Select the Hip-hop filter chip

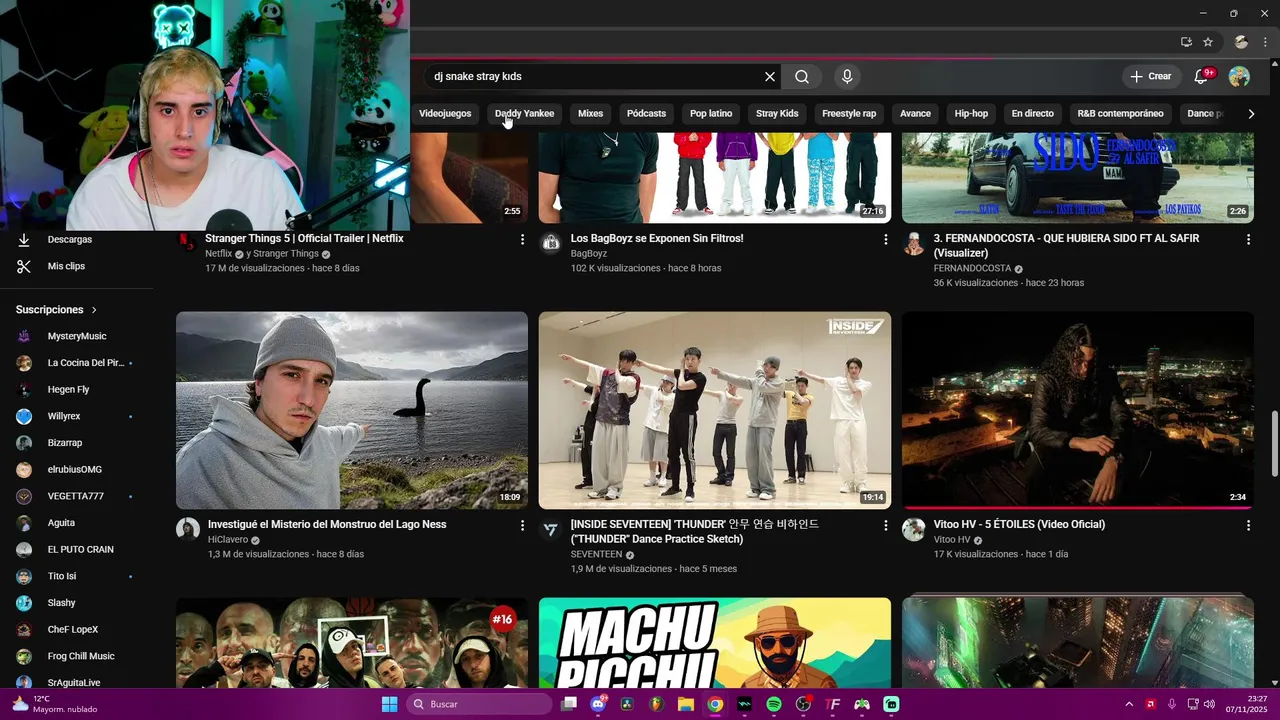click(x=971, y=114)
